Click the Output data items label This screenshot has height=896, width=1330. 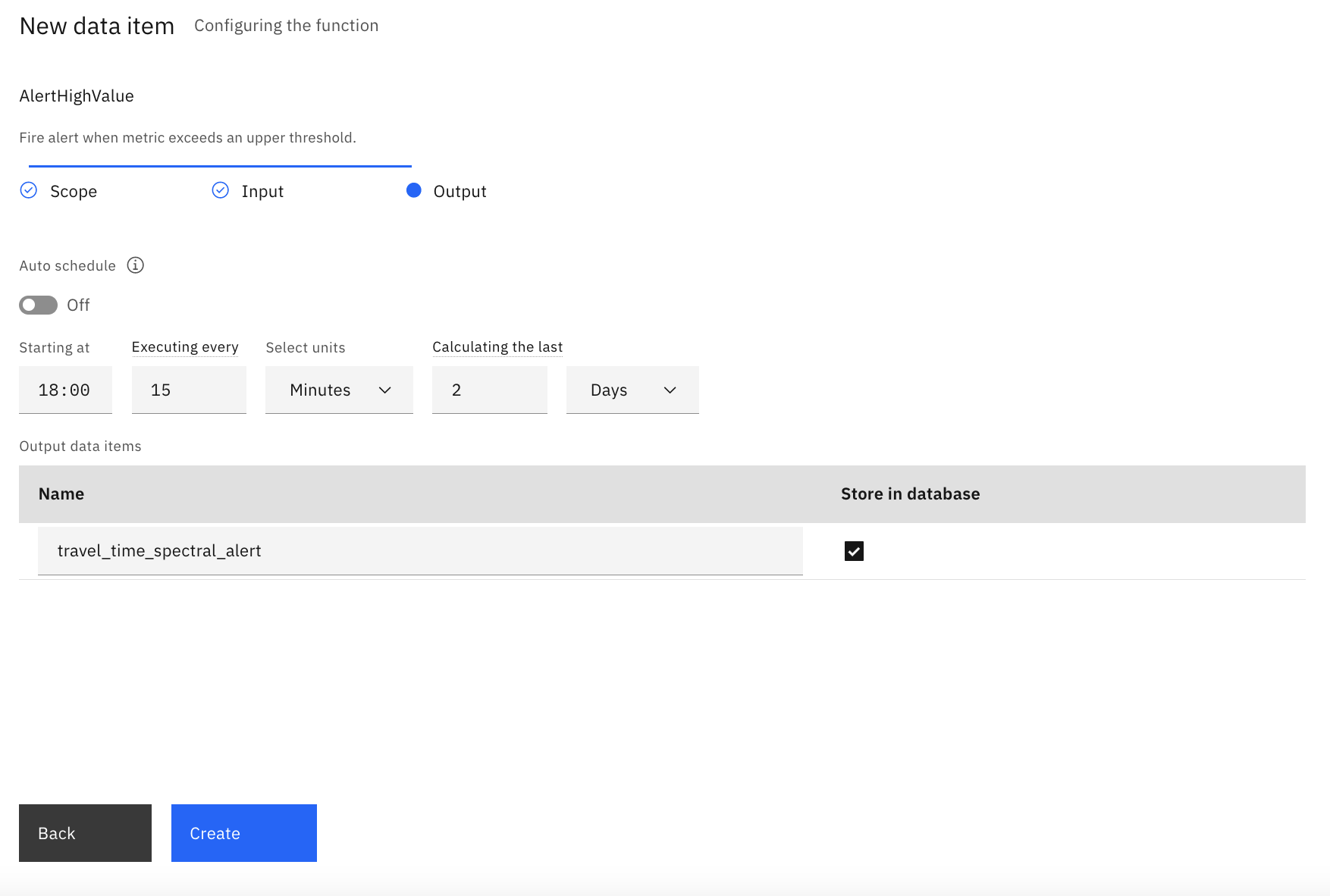click(80, 446)
